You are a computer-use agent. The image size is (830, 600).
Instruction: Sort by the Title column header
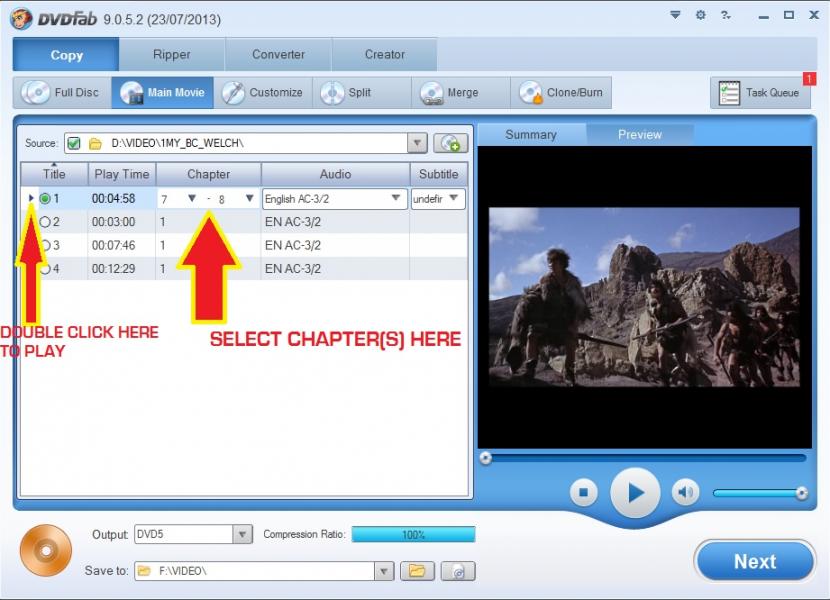click(x=54, y=174)
